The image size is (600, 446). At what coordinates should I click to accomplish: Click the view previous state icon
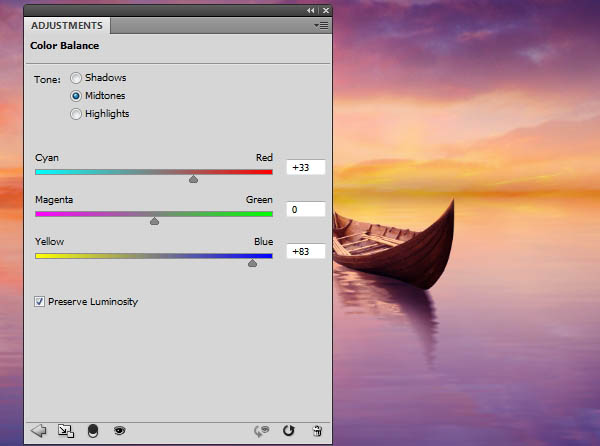[264, 431]
